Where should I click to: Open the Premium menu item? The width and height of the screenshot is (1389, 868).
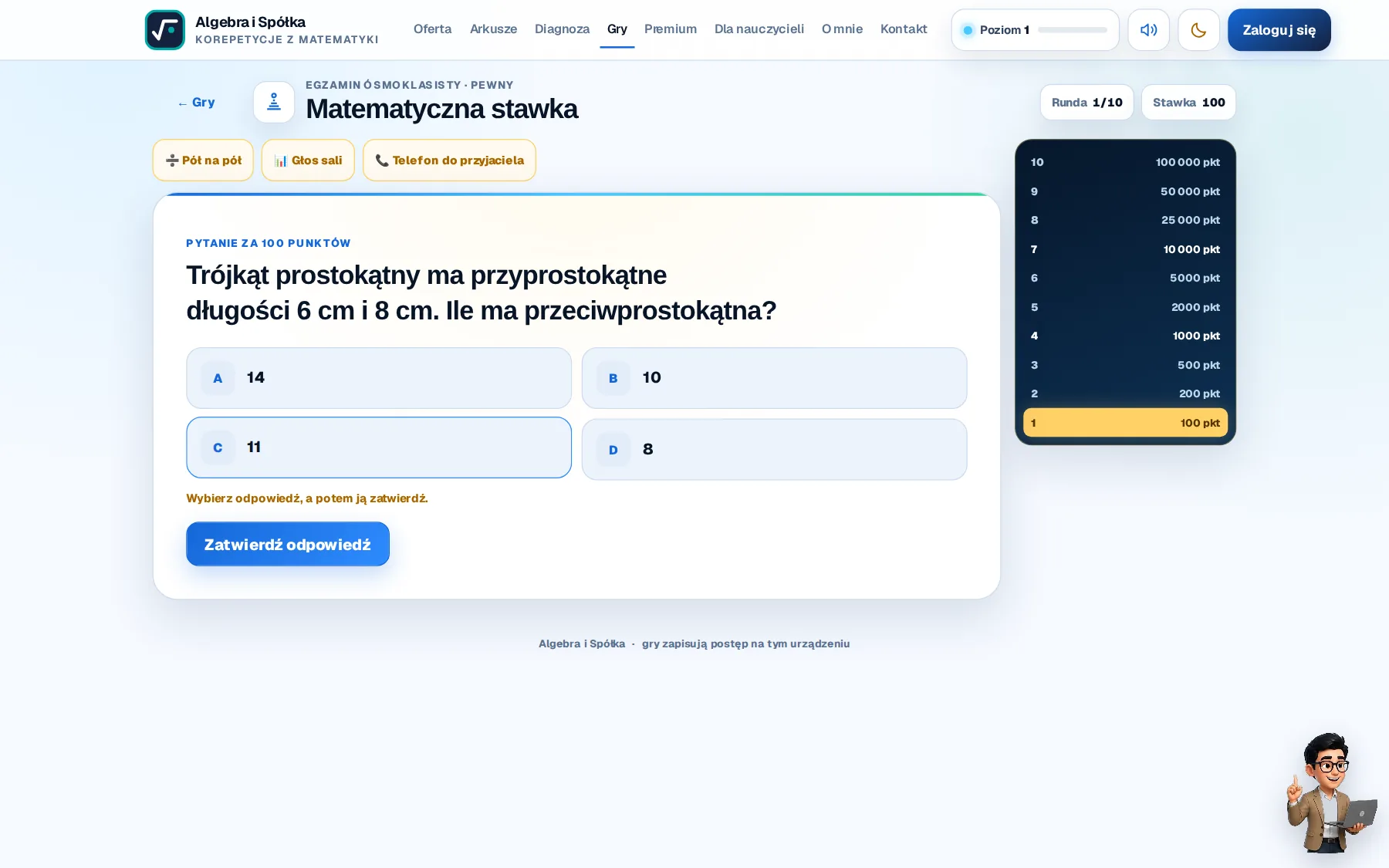click(671, 29)
